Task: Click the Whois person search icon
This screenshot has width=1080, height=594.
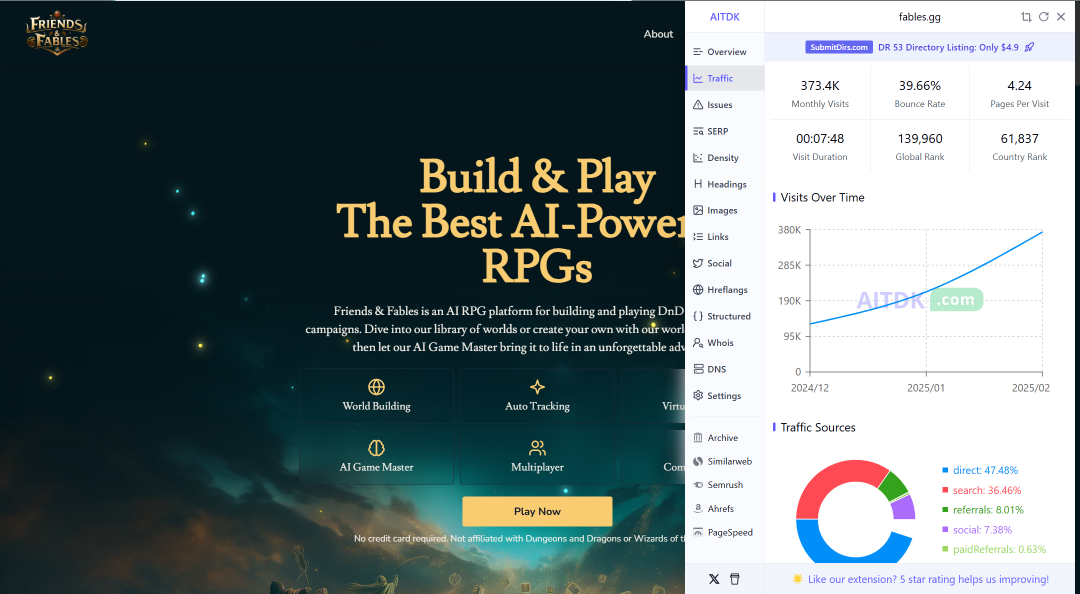Action: point(698,342)
